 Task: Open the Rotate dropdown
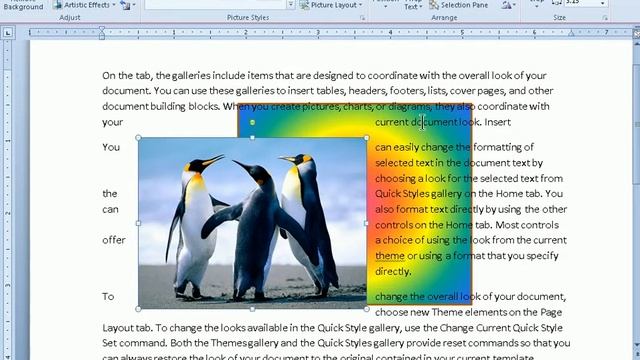tap(509, 5)
